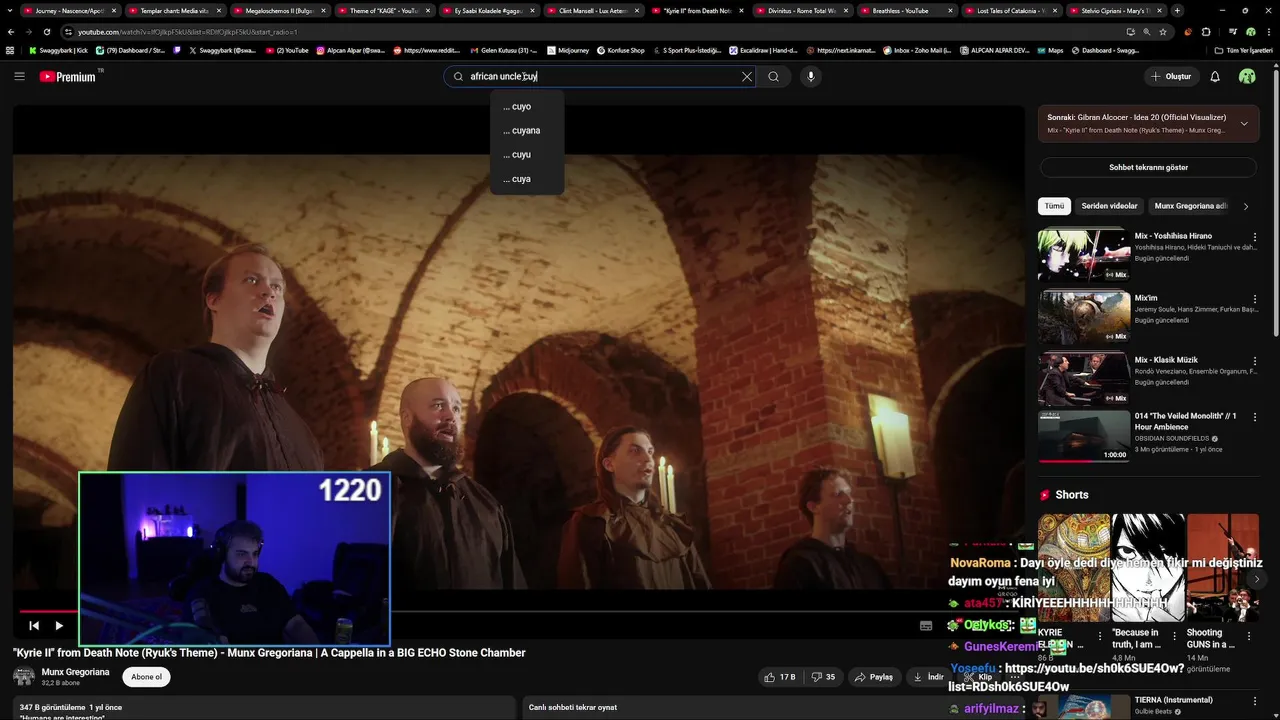Toggle subtitles in player controls
Screen dimensions: 1280x720
point(926,626)
